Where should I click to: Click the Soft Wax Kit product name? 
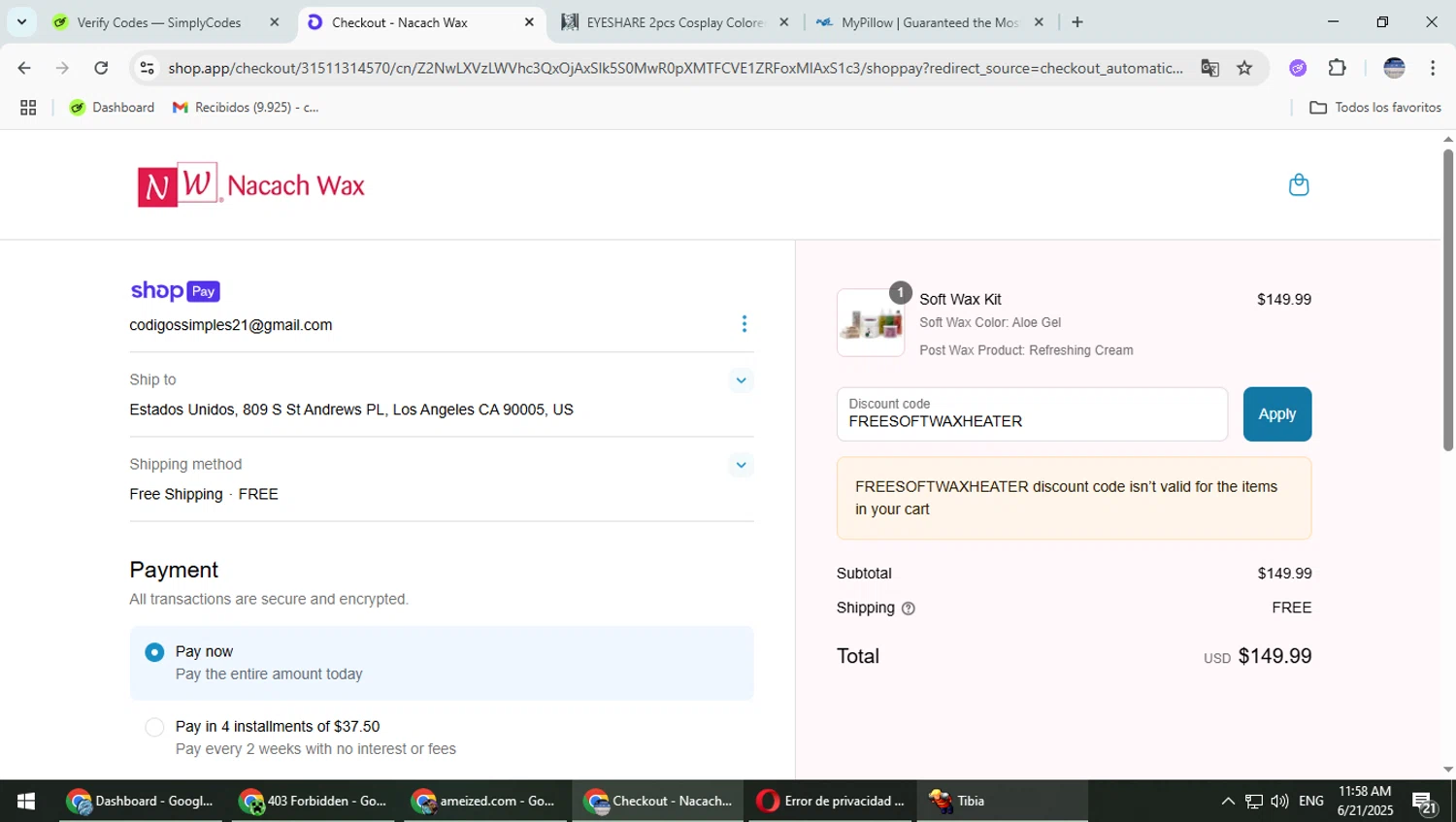point(960,300)
